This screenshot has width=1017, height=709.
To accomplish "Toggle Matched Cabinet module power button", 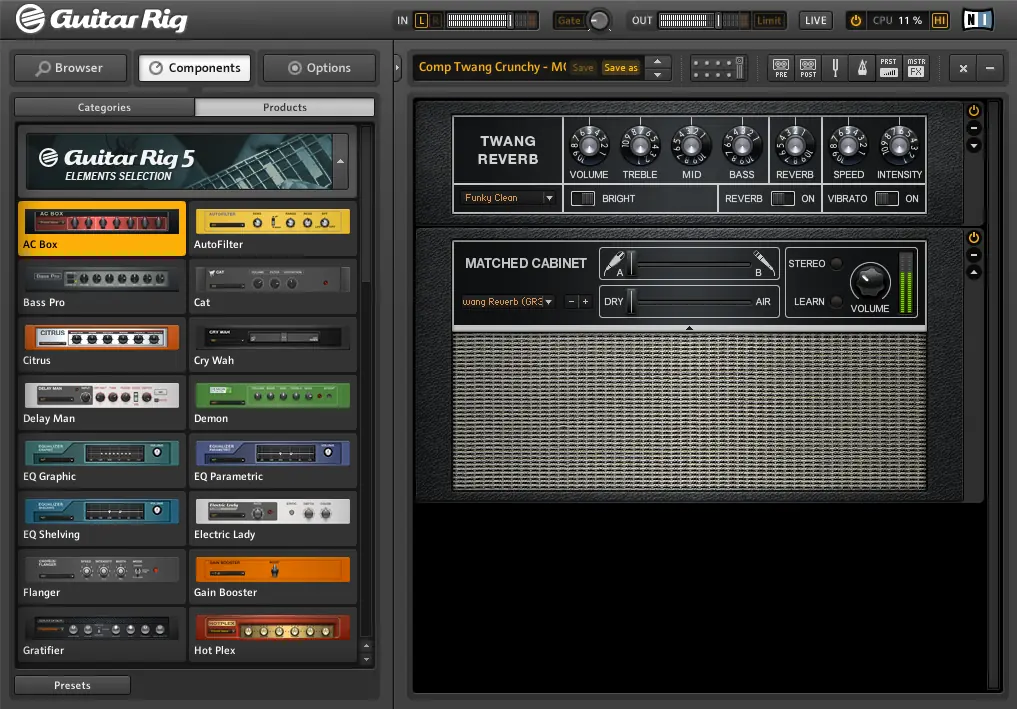I will [974, 237].
